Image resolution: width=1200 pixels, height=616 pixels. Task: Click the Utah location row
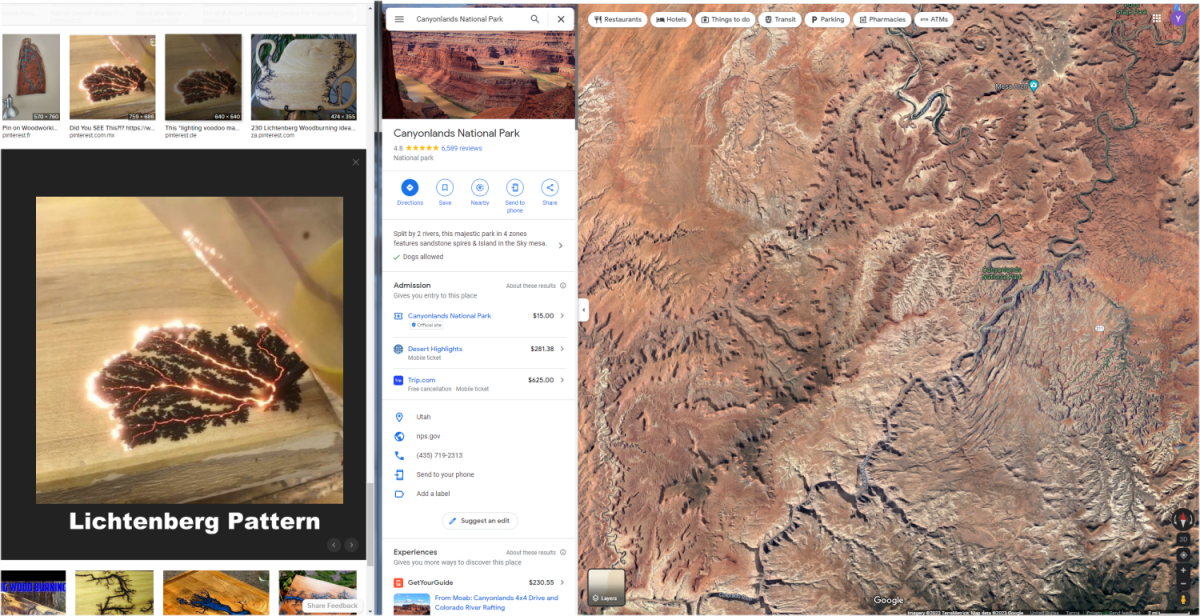point(479,417)
